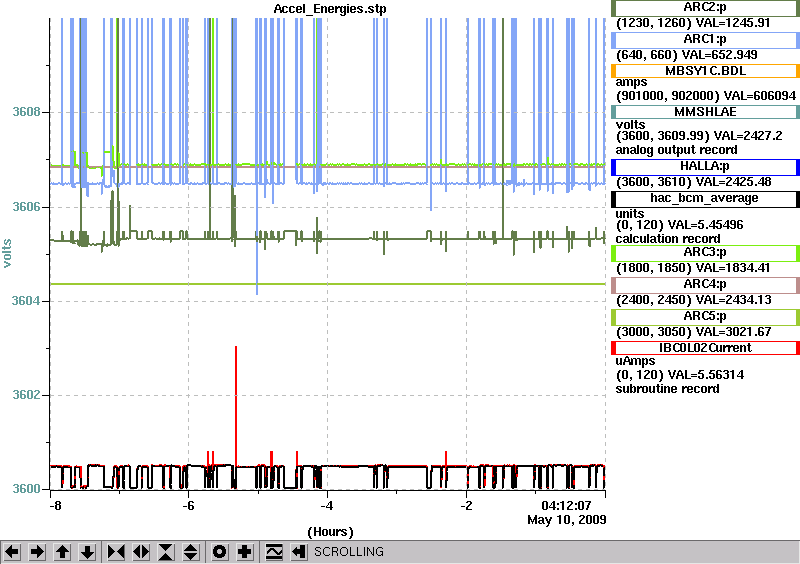Click the 'analog output record' description

[x=676, y=150]
